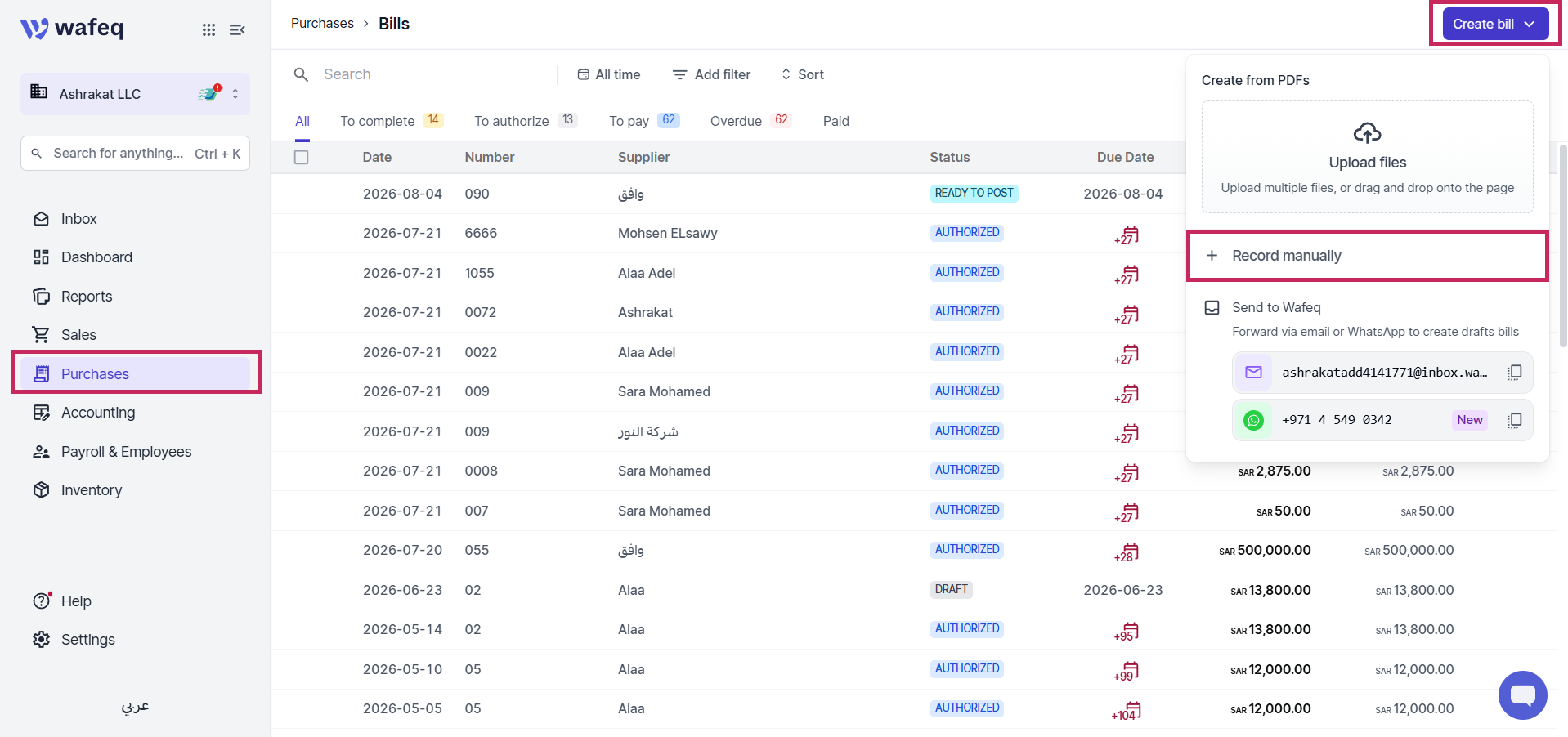Image resolution: width=1568 pixels, height=737 pixels.
Task: Collapse the sidebar menu icon
Action: click(237, 29)
